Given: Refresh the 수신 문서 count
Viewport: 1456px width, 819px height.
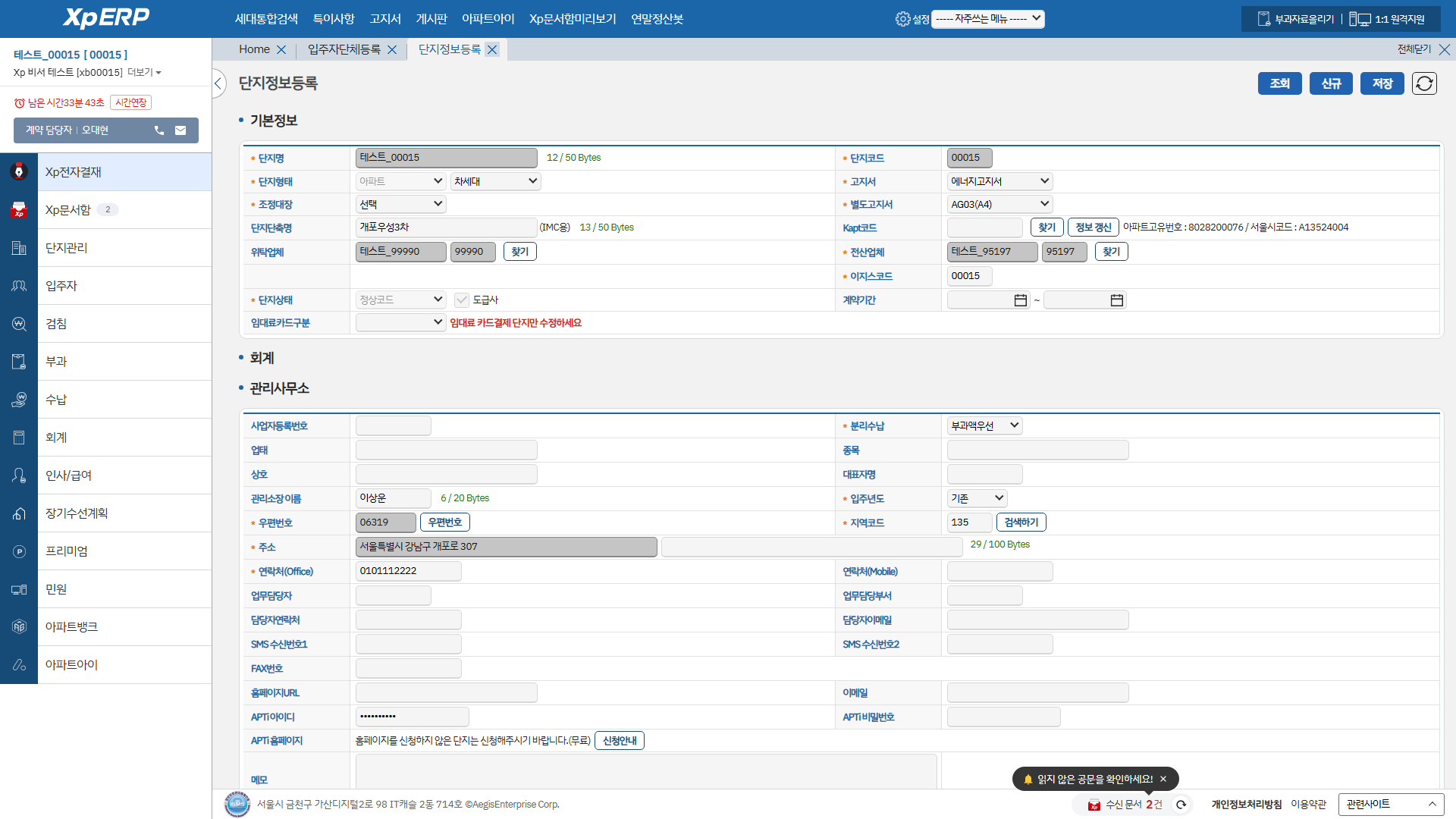Looking at the screenshot, I should 1181,805.
